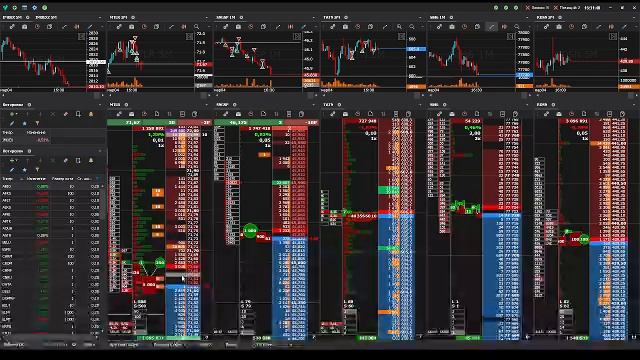Expand the leftmost chart panel header dropdown arrow

coord(100,18)
